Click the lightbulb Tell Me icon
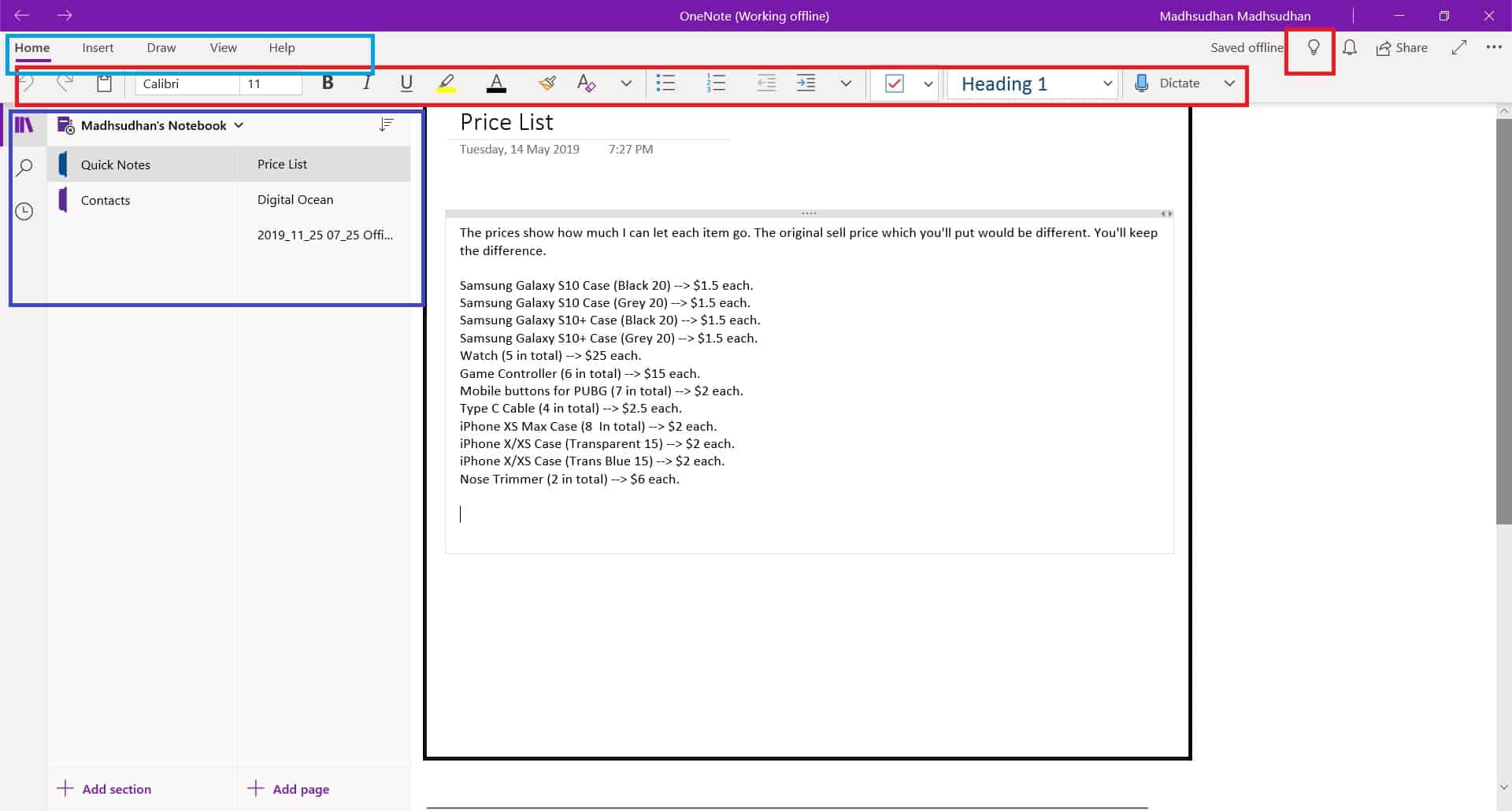 pos(1313,48)
